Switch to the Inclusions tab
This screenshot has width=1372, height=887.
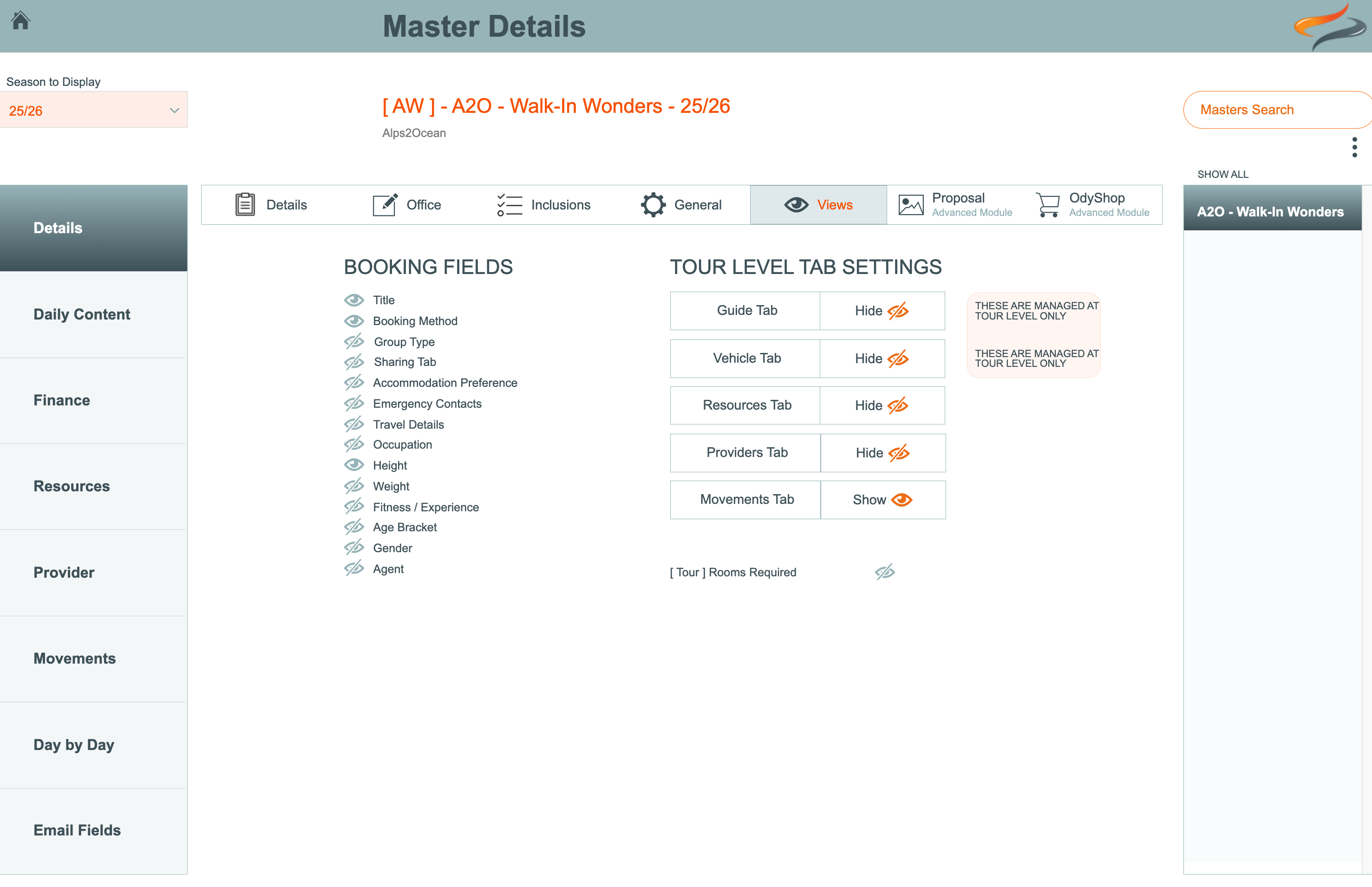coord(544,204)
